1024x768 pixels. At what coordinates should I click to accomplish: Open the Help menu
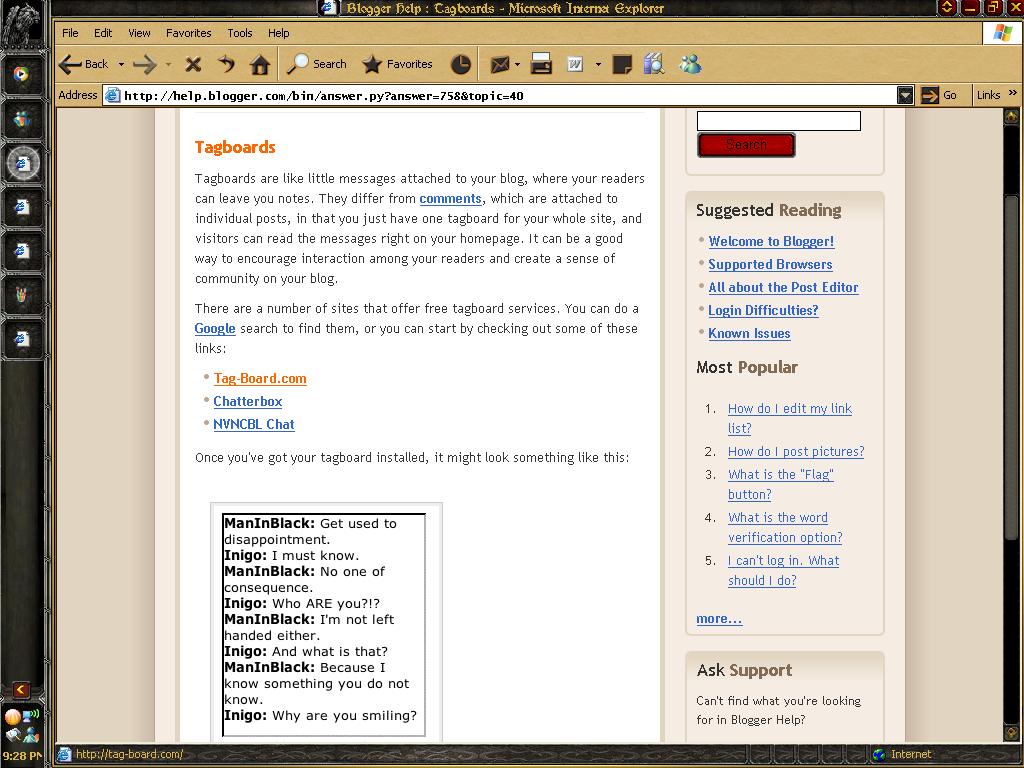pyautogui.click(x=278, y=33)
